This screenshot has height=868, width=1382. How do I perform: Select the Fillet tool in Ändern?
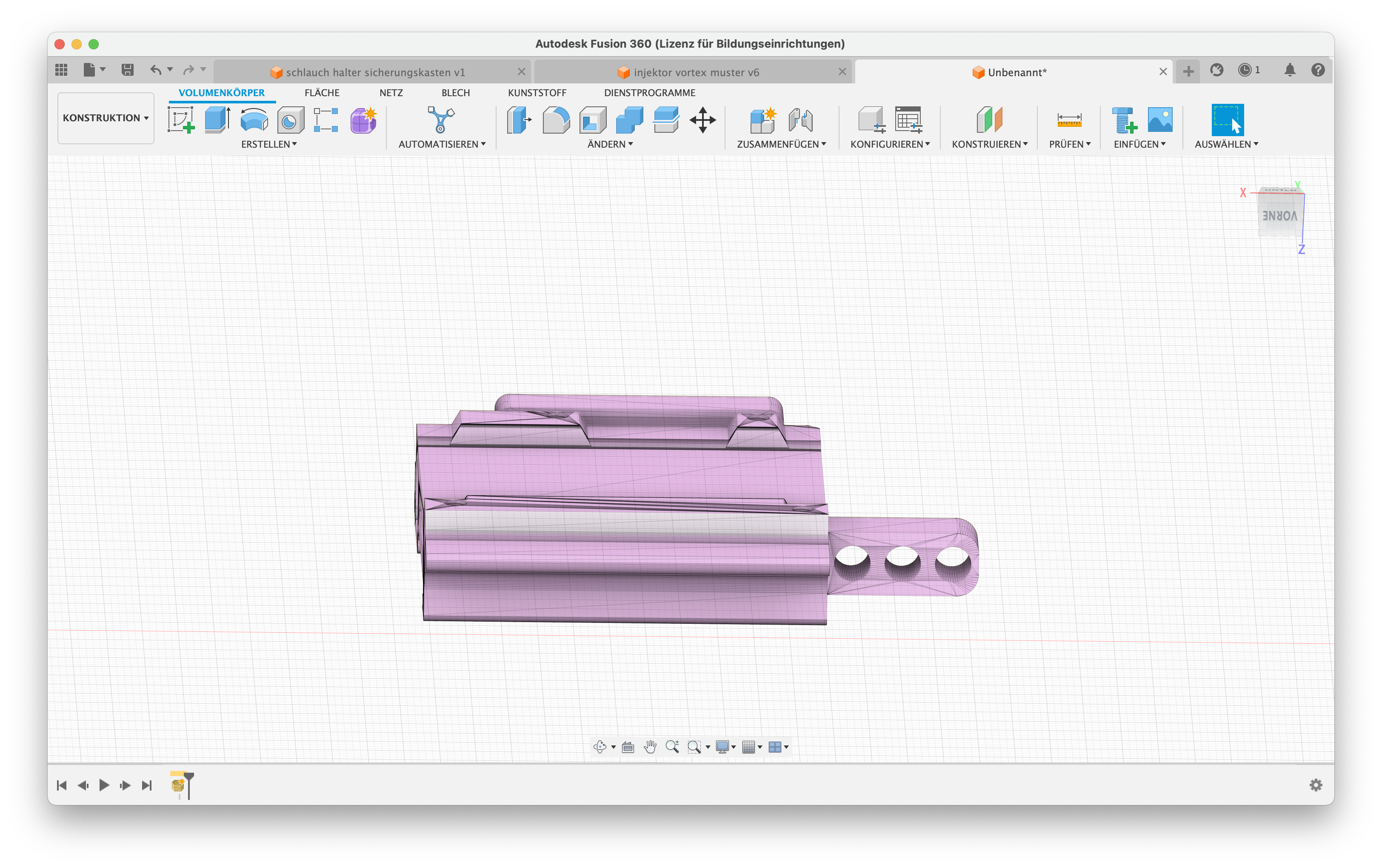pyautogui.click(x=556, y=120)
